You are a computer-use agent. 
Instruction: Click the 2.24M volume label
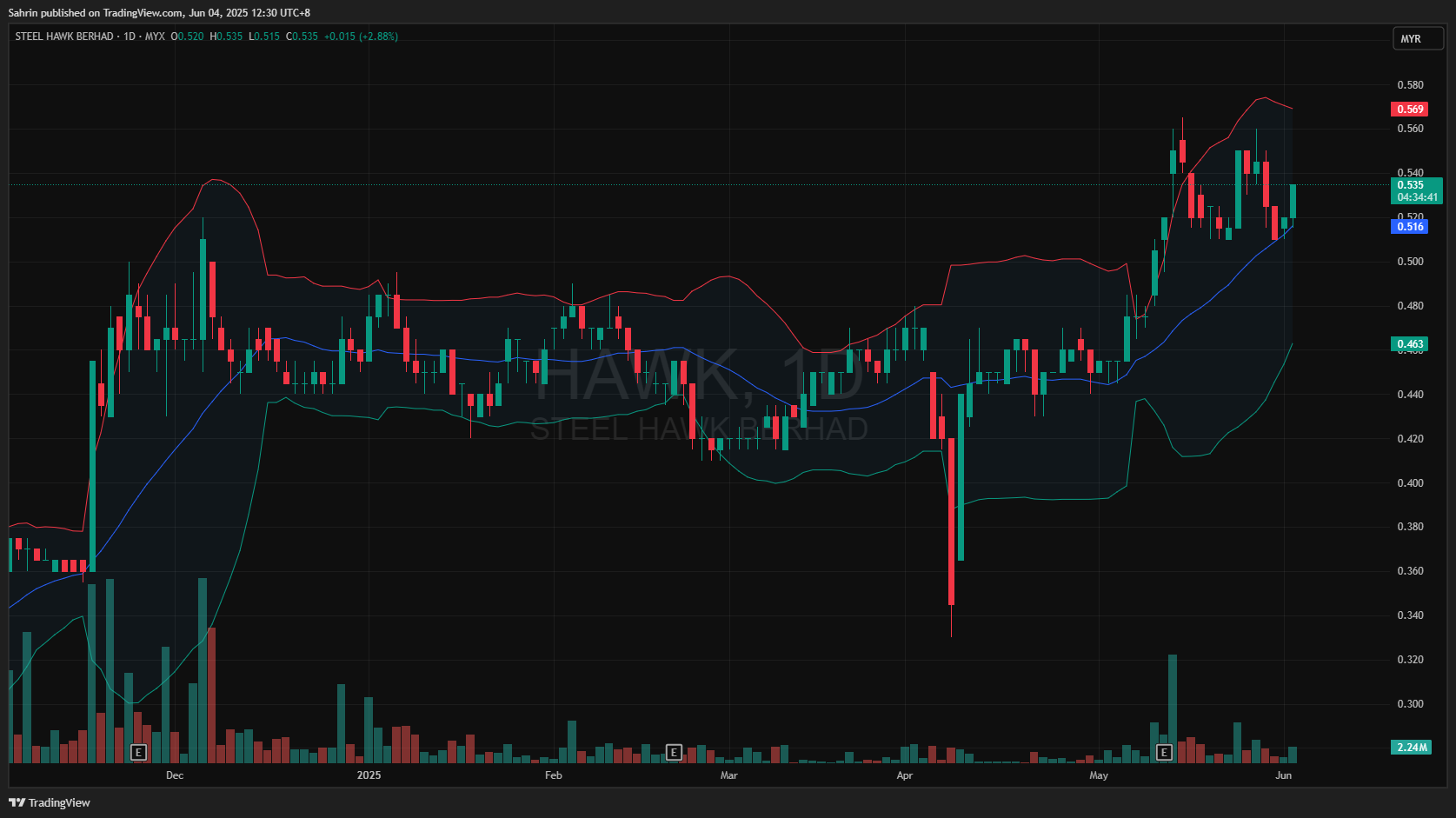pyautogui.click(x=1412, y=748)
